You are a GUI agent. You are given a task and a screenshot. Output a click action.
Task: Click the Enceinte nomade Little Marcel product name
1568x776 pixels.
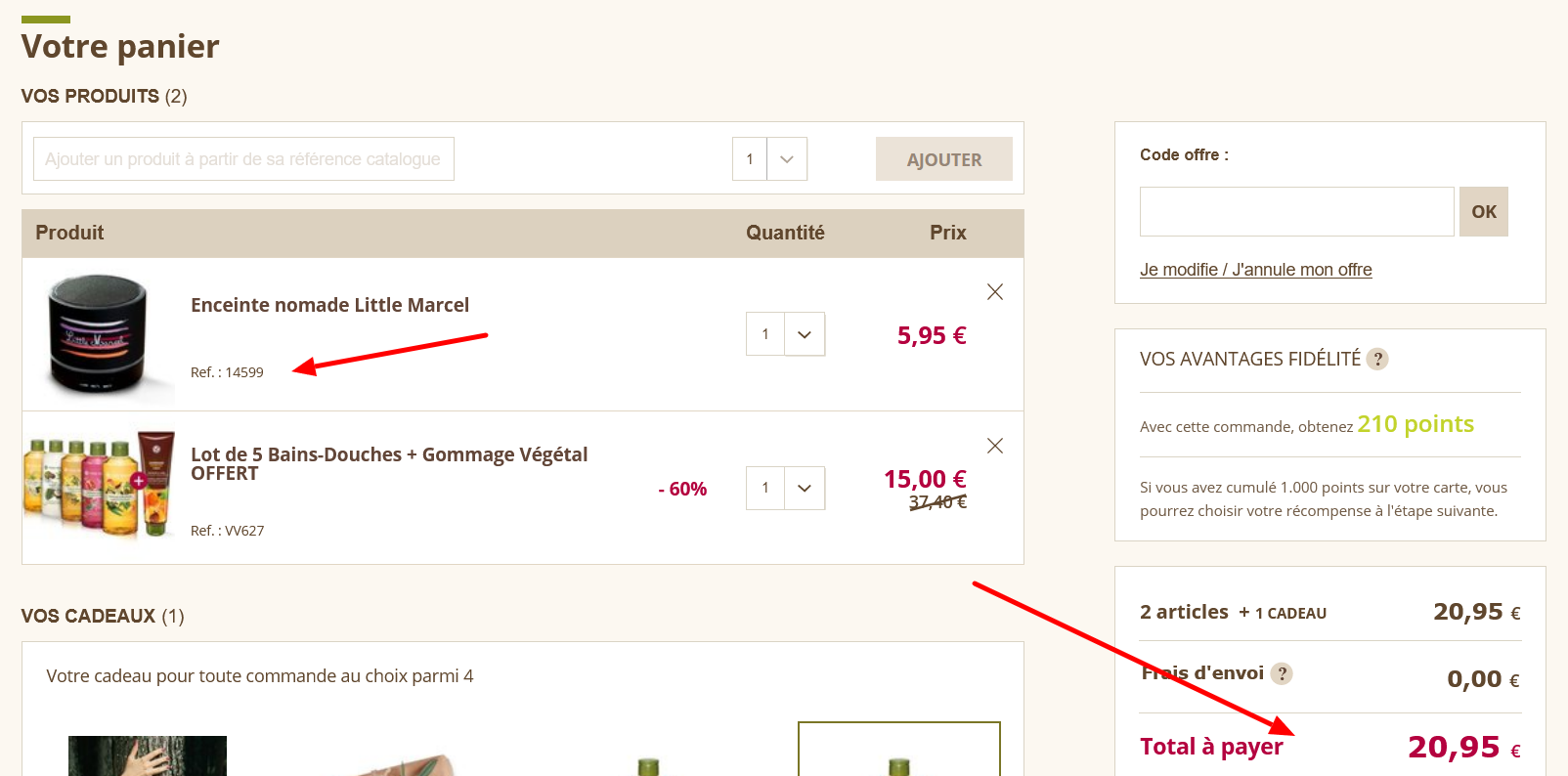click(330, 304)
